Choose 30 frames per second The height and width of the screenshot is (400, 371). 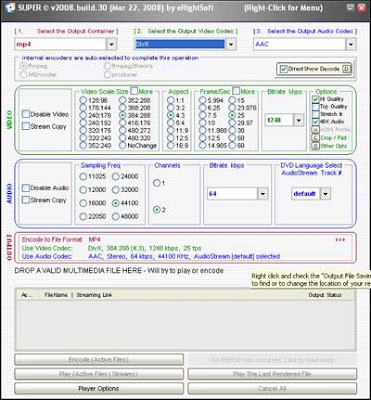pos(232,130)
